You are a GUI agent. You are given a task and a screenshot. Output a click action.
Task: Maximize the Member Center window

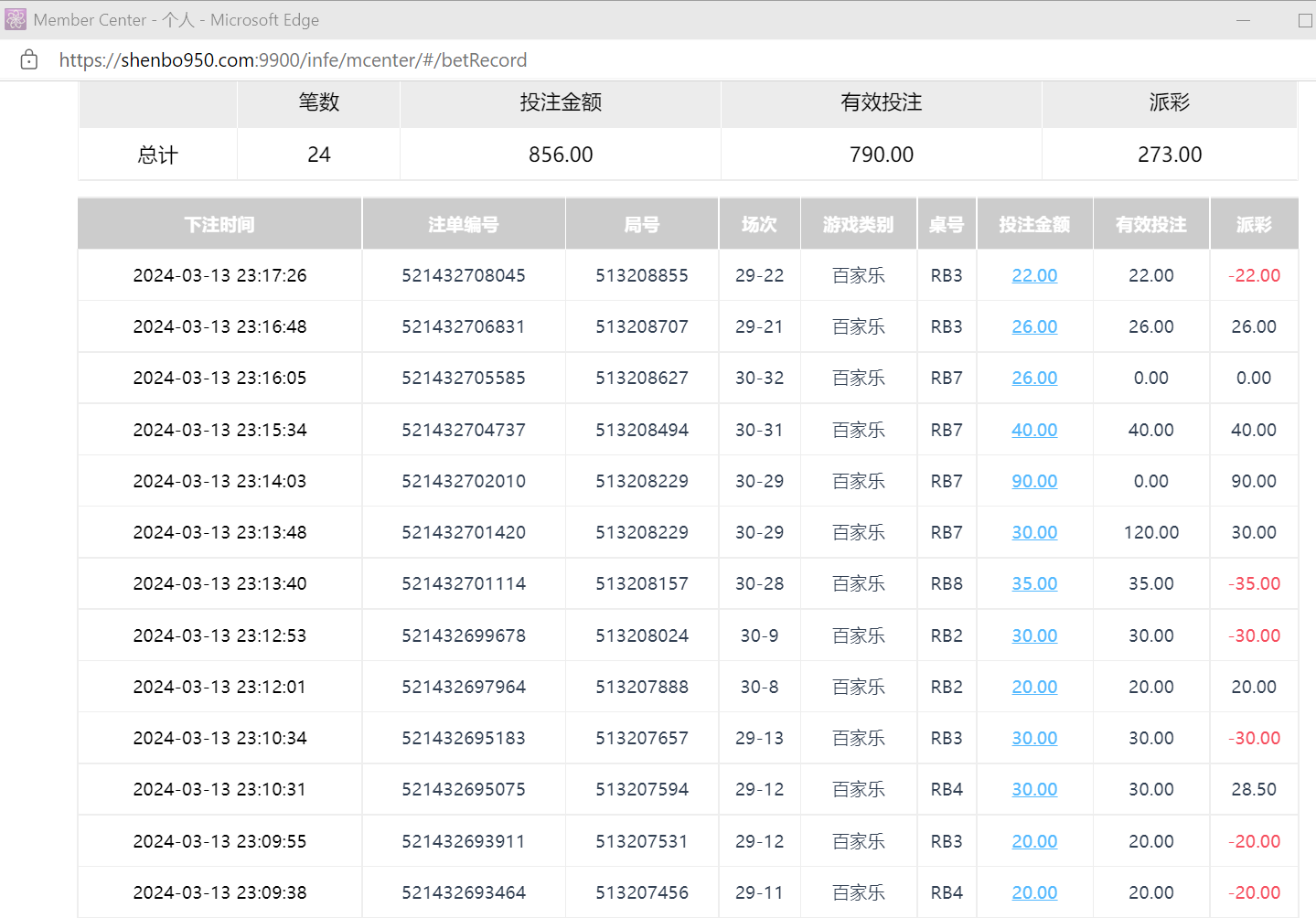point(1305,20)
